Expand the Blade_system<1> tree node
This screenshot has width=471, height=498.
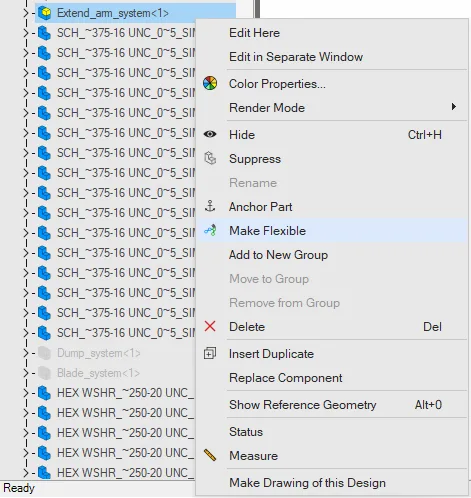26,373
